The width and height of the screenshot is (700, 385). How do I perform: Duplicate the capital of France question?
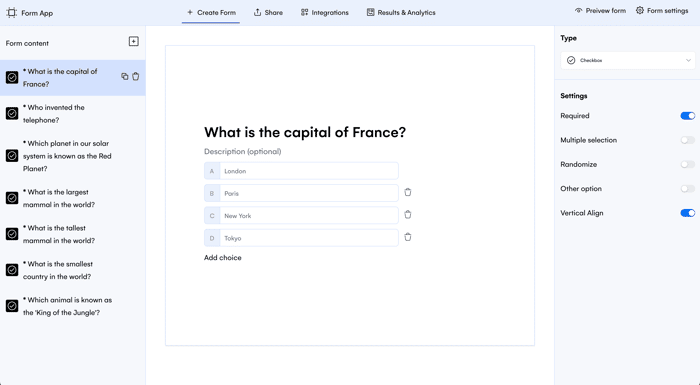125,77
